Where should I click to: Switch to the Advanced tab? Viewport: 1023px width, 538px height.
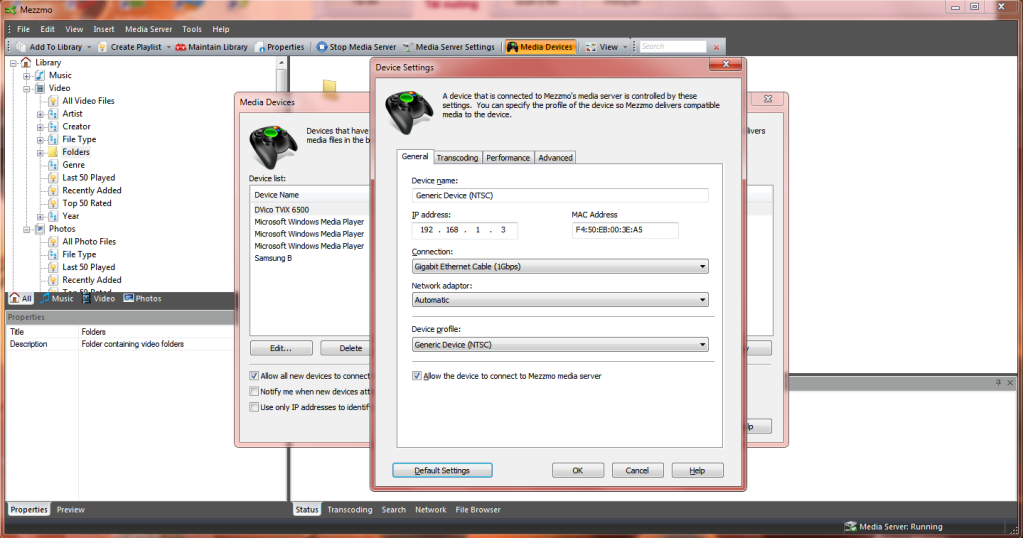click(x=555, y=158)
